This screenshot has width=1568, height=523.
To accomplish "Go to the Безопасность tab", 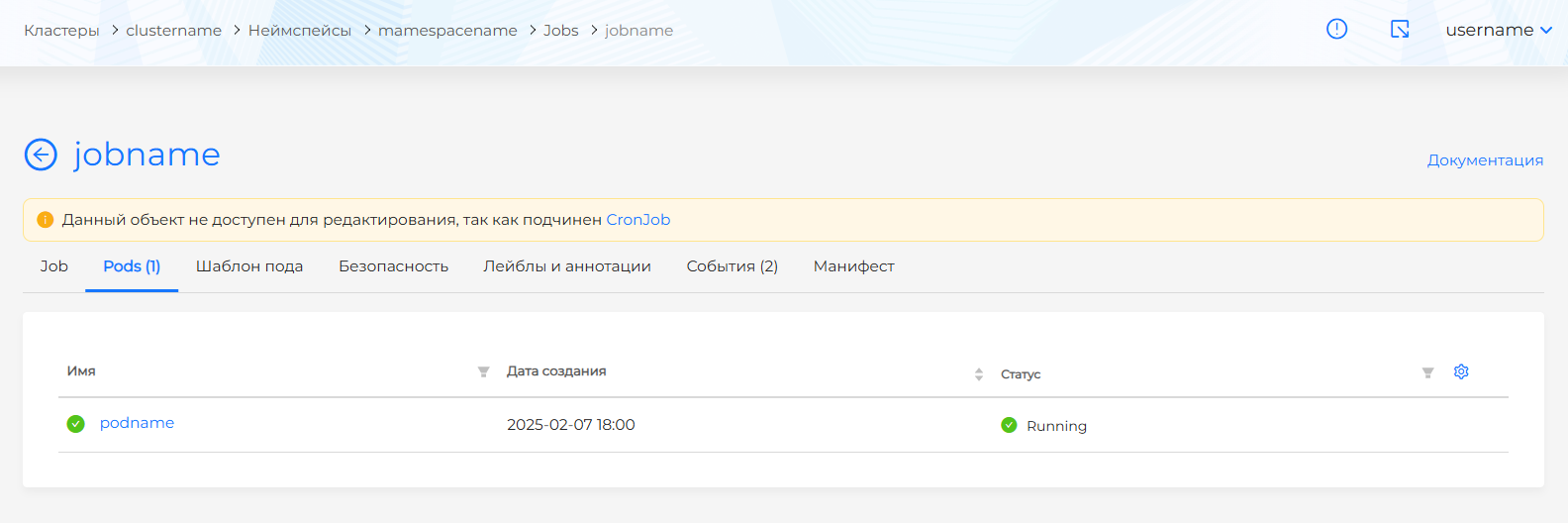I will tap(393, 266).
